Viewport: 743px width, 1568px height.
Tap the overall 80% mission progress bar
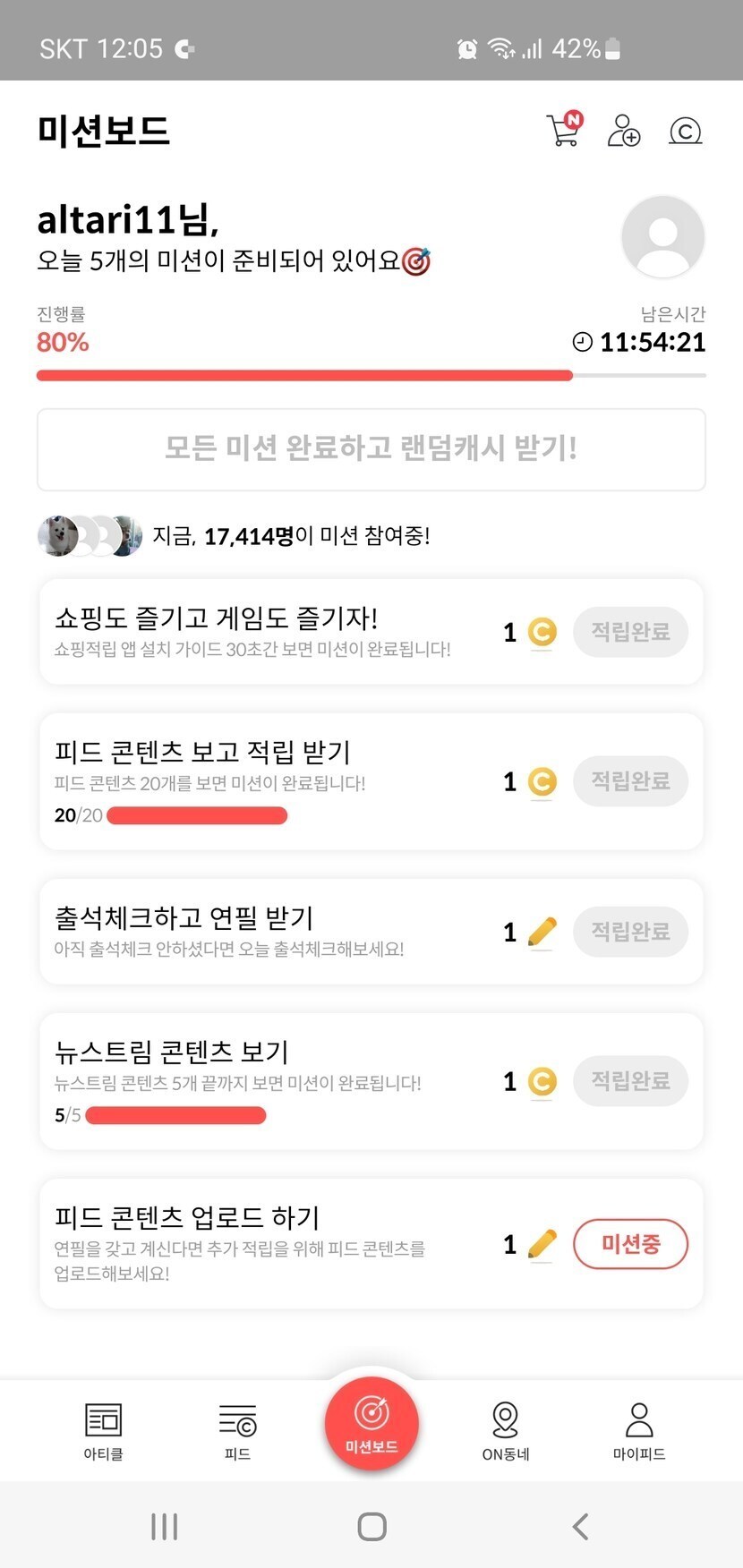[x=371, y=376]
